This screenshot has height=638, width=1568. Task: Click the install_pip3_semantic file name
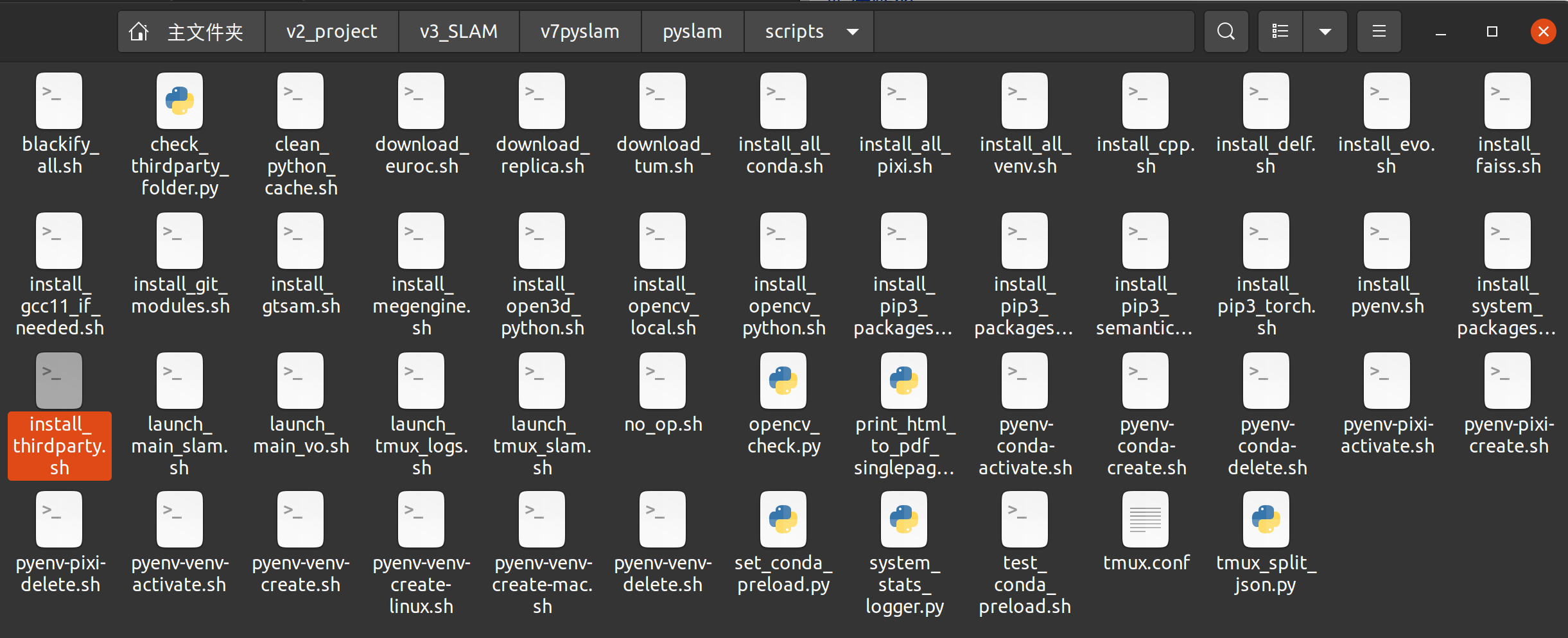point(1145,306)
